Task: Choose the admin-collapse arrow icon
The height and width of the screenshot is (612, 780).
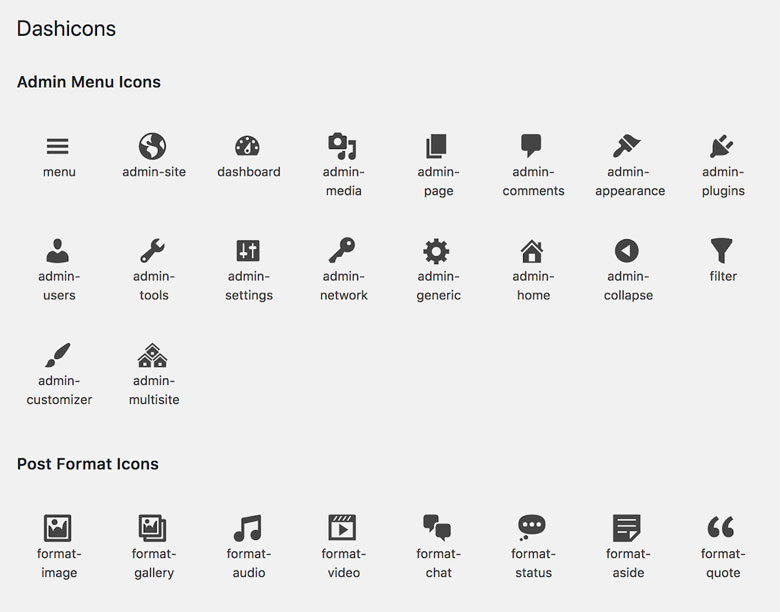Action: point(627,250)
